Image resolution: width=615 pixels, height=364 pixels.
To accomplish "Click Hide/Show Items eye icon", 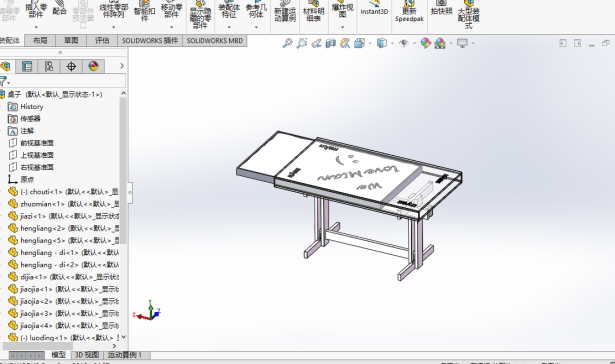I will pos(404,43).
